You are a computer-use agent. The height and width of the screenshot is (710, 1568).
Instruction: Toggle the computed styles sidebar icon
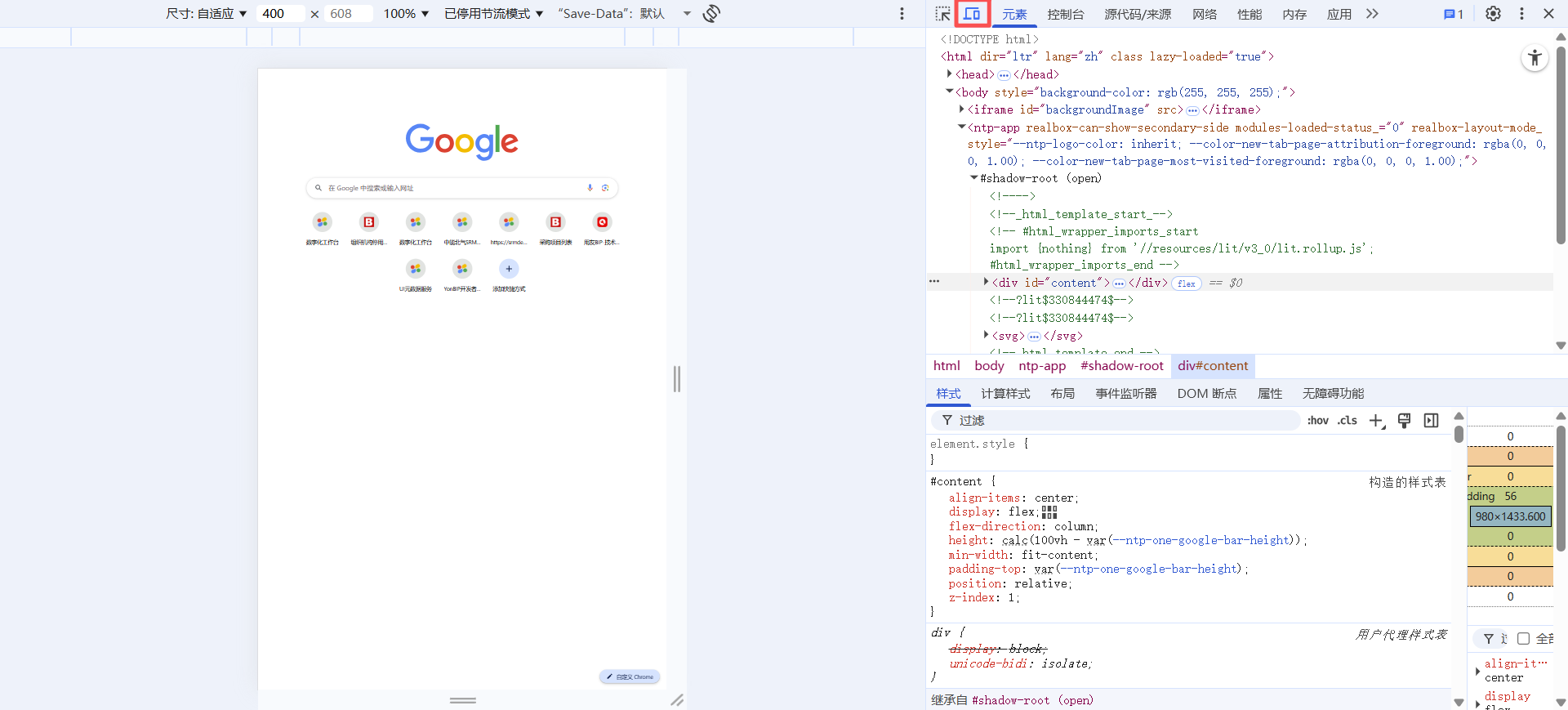[x=1431, y=421]
